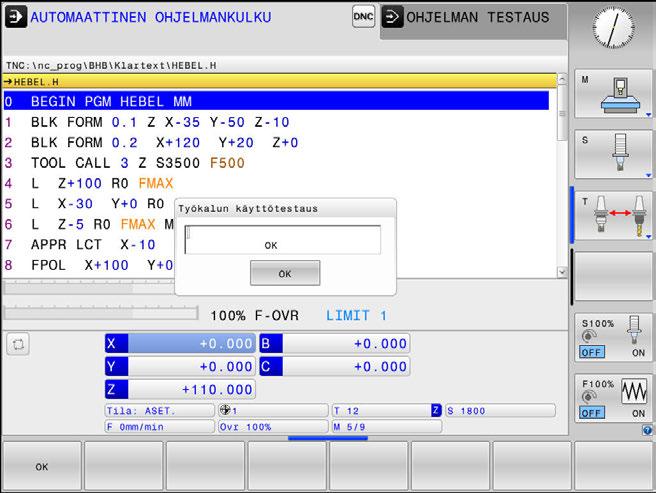Click the S 1800 spindle speed field

click(500, 411)
